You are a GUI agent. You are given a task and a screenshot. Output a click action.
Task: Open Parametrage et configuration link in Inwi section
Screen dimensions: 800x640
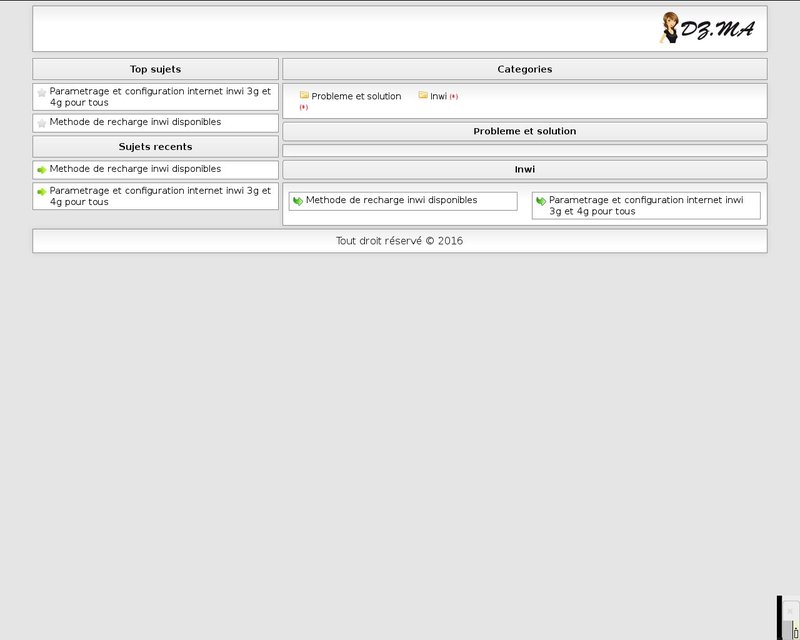tap(646, 206)
